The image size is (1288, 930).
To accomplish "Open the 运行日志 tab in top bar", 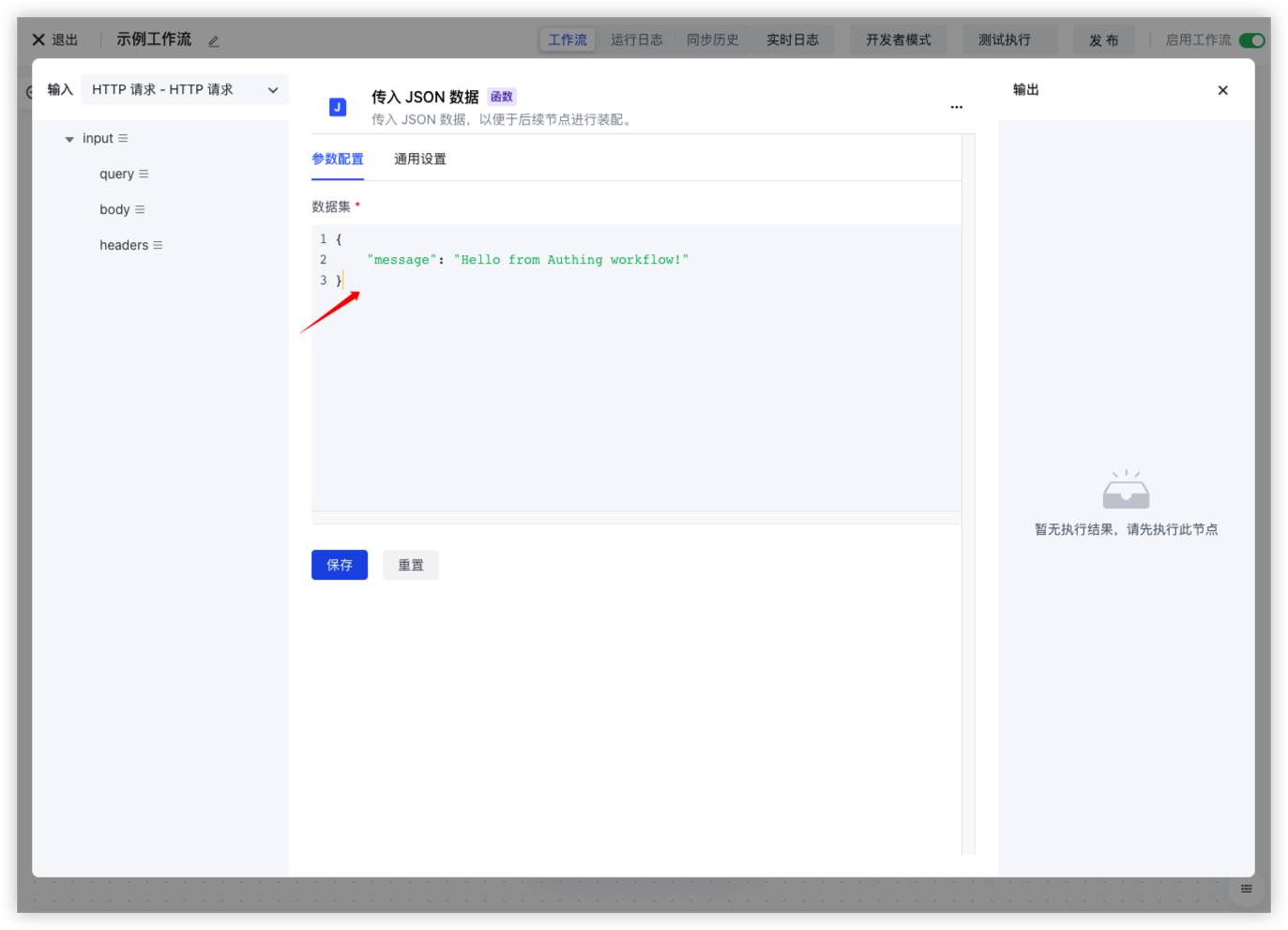I will 636,40.
